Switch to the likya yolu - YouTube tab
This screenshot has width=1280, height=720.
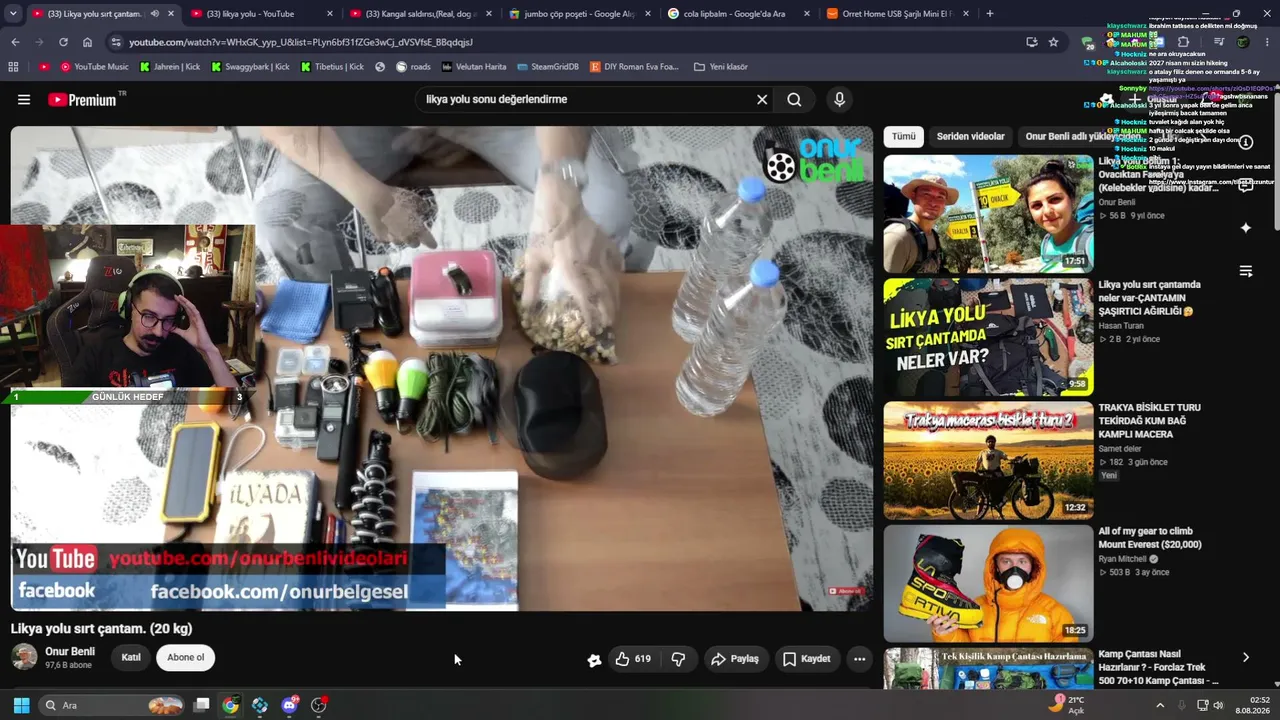pyautogui.click(x=262, y=14)
